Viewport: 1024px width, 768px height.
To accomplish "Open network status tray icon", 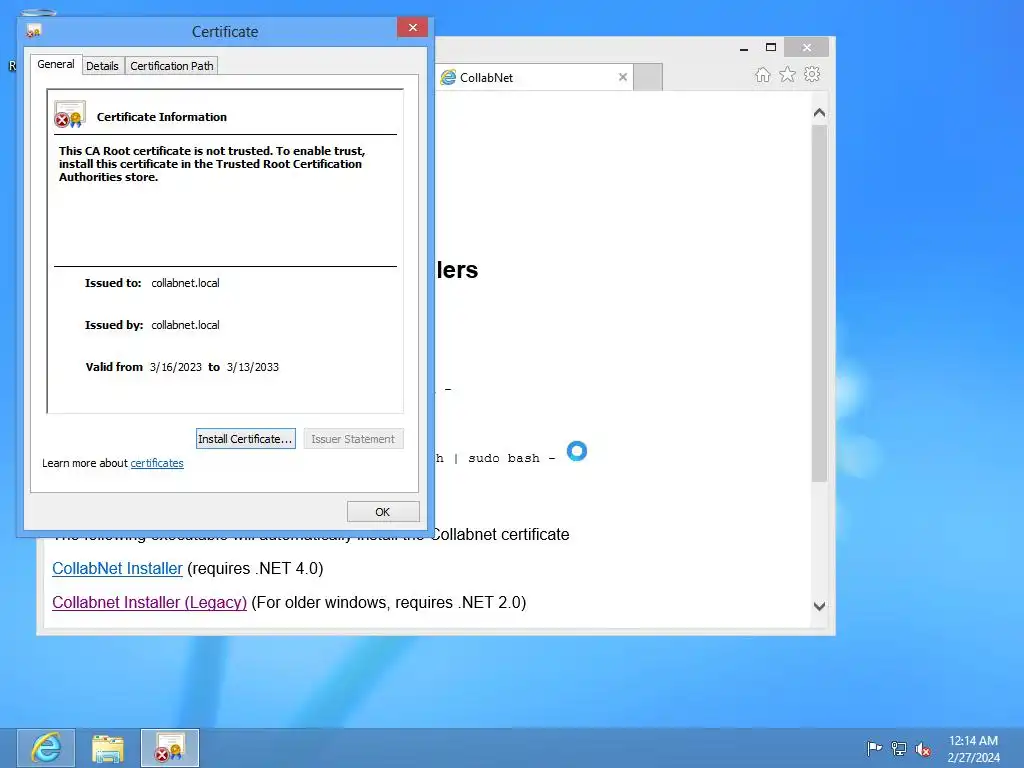I will click(899, 748).
